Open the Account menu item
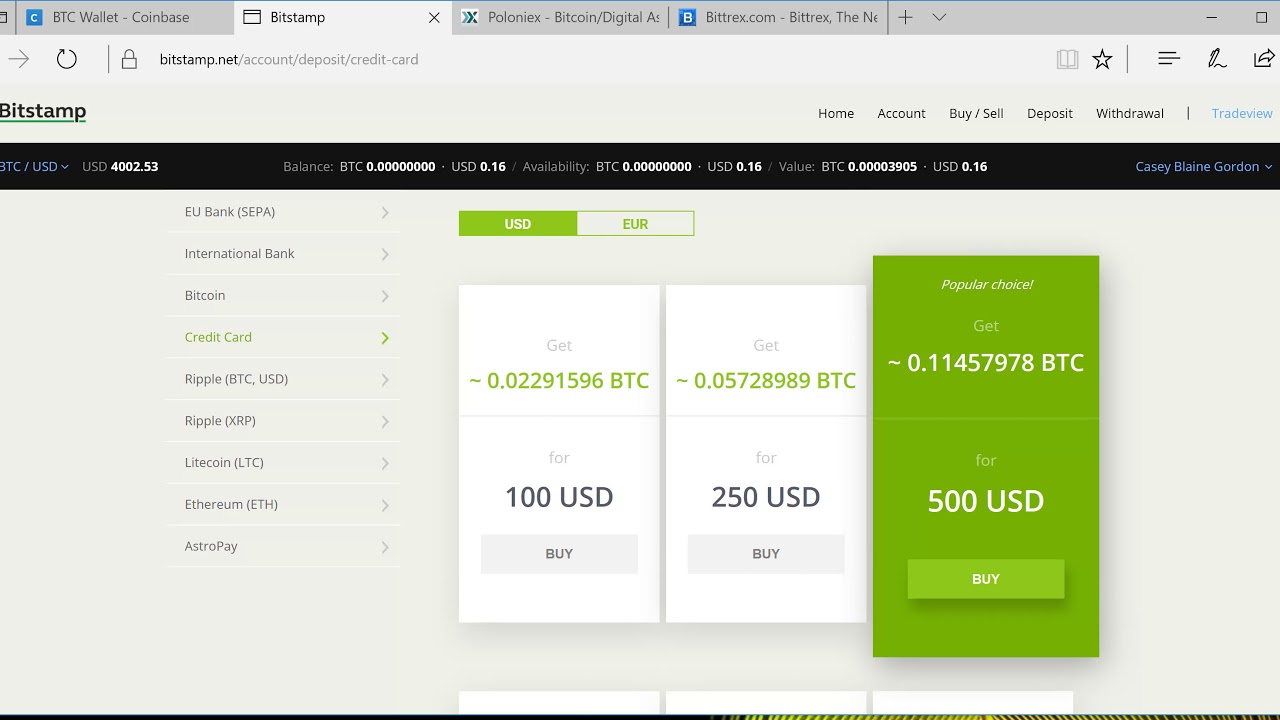The height and width of the screenshot is (720, 1280). (x=901, y=113)
